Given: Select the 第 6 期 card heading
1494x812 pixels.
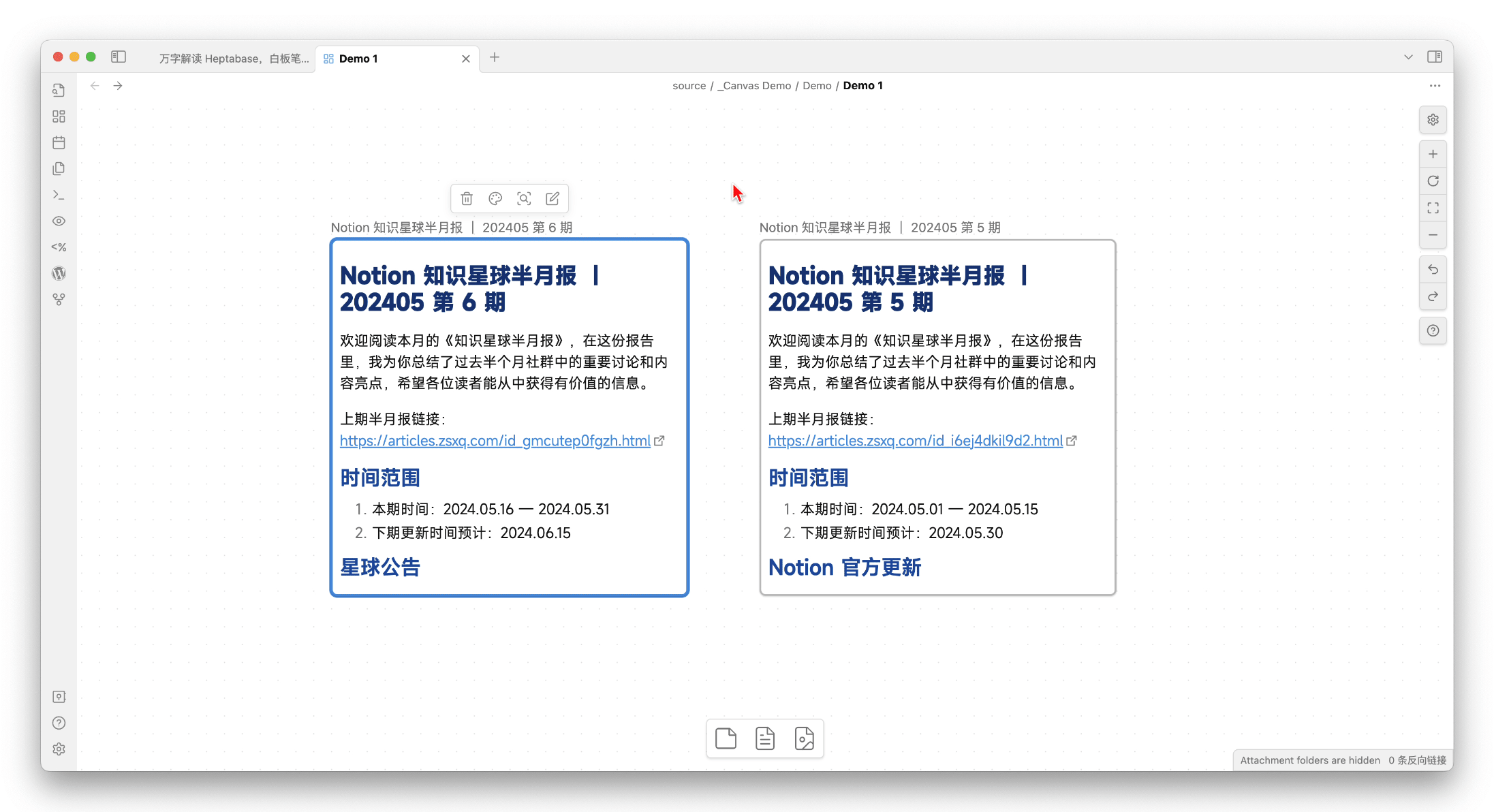Looking at the screenshot, I should [x=469, y=289].
